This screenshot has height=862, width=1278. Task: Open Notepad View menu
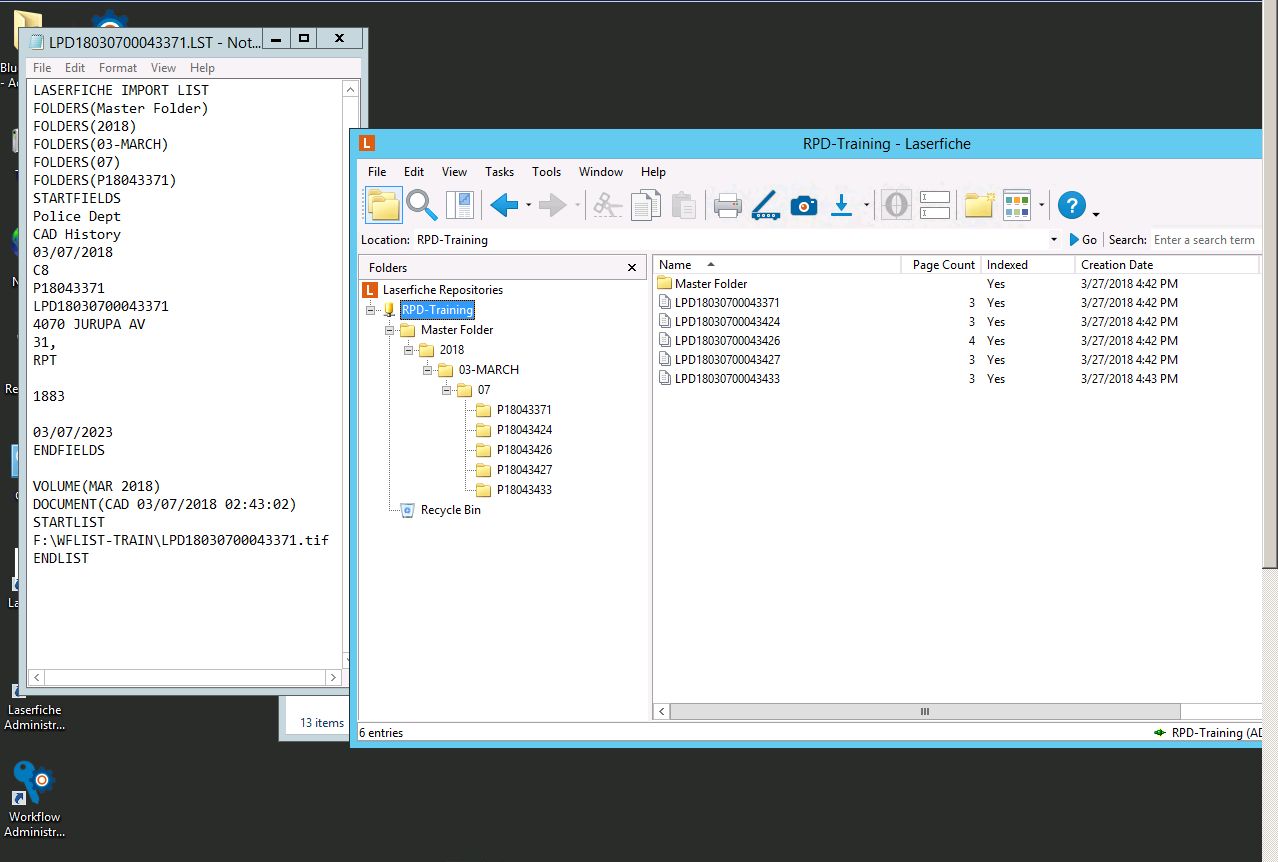click(163, 68)
